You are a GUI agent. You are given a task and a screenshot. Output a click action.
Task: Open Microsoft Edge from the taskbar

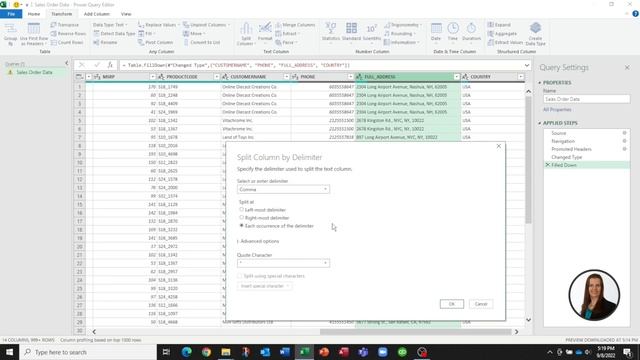coord(187,352)
